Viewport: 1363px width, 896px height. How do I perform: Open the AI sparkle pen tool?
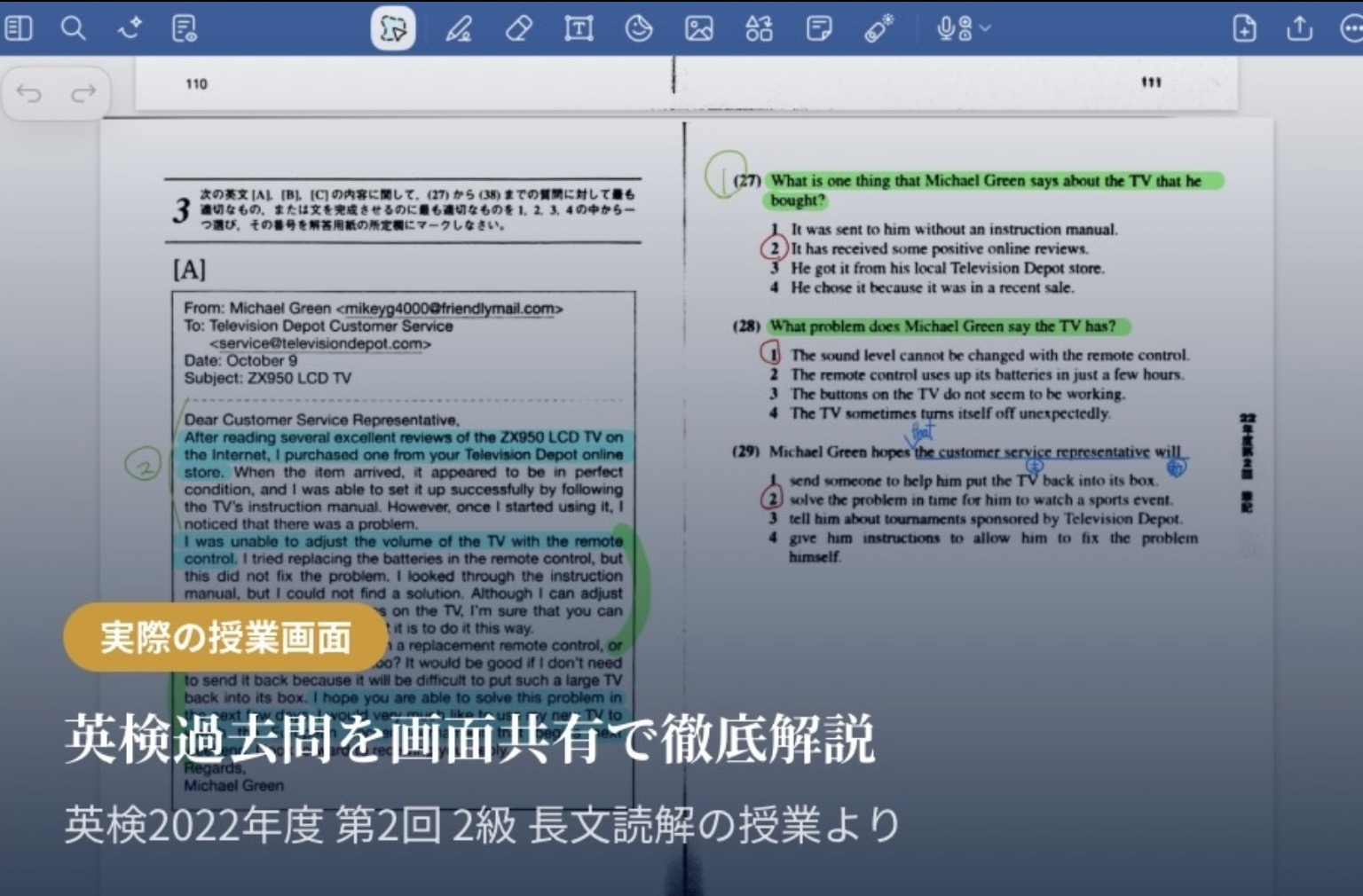pyautogui.click(x=130, y=28)
